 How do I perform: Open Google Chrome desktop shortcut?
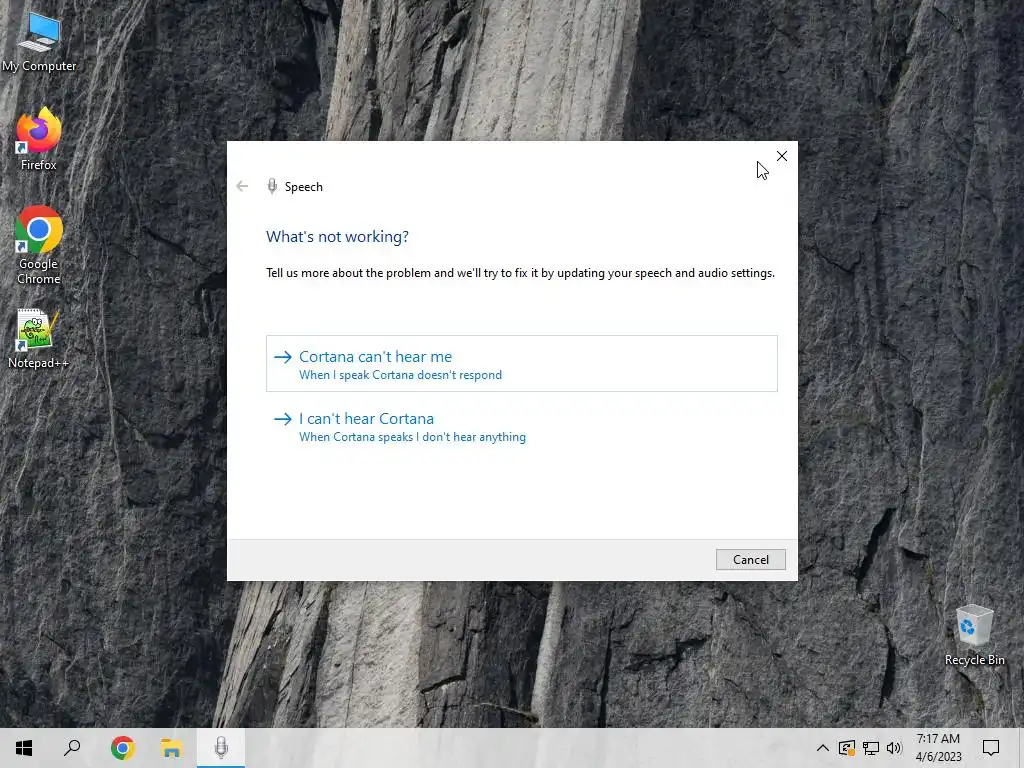(x=39, y=246)
